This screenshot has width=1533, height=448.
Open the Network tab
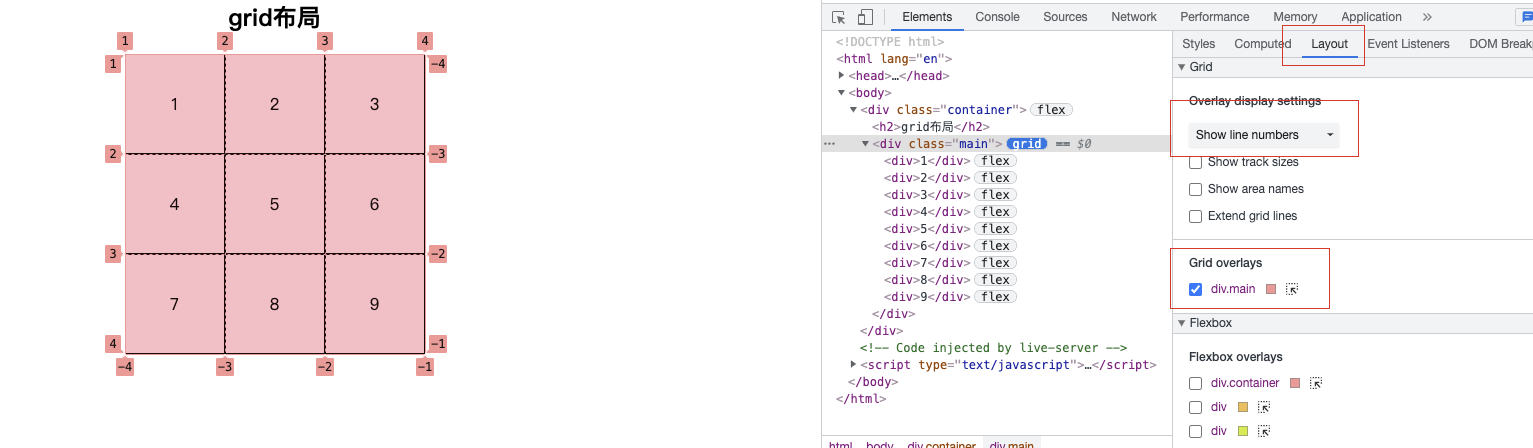tap(1134, 17)
